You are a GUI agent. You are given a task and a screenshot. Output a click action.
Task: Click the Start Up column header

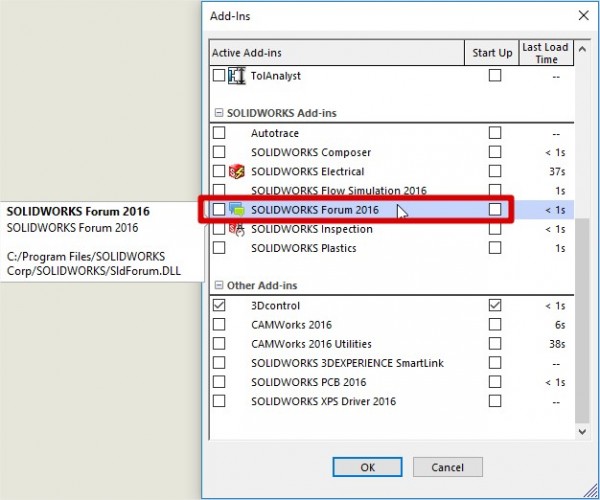point(492,52)
